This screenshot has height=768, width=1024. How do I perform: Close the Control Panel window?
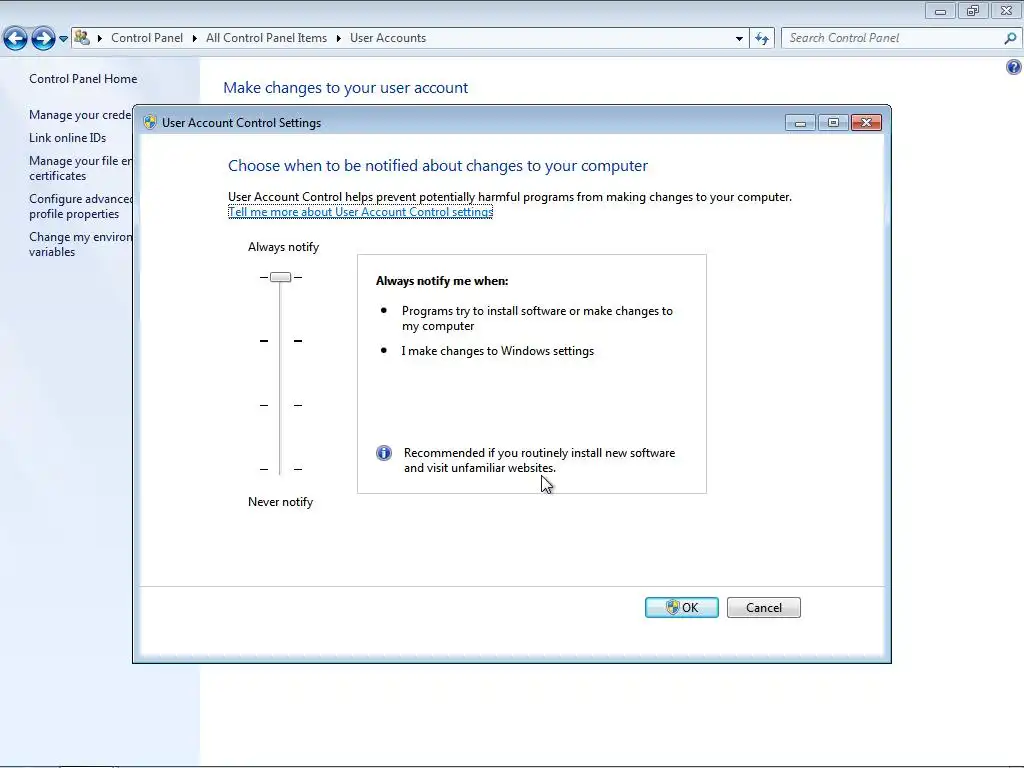click(x=1006, y=11)
